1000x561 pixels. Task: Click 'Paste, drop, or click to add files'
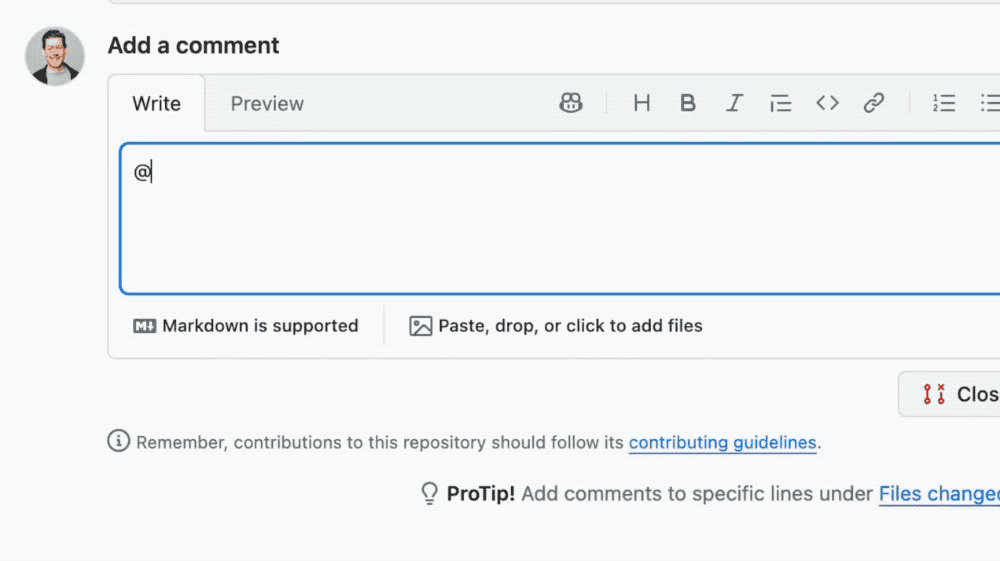click(570, 326)
